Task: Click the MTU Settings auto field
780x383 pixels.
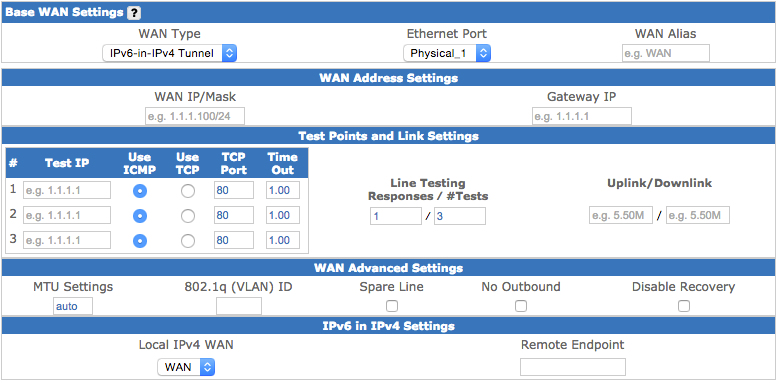Action: tap(73, 306)
